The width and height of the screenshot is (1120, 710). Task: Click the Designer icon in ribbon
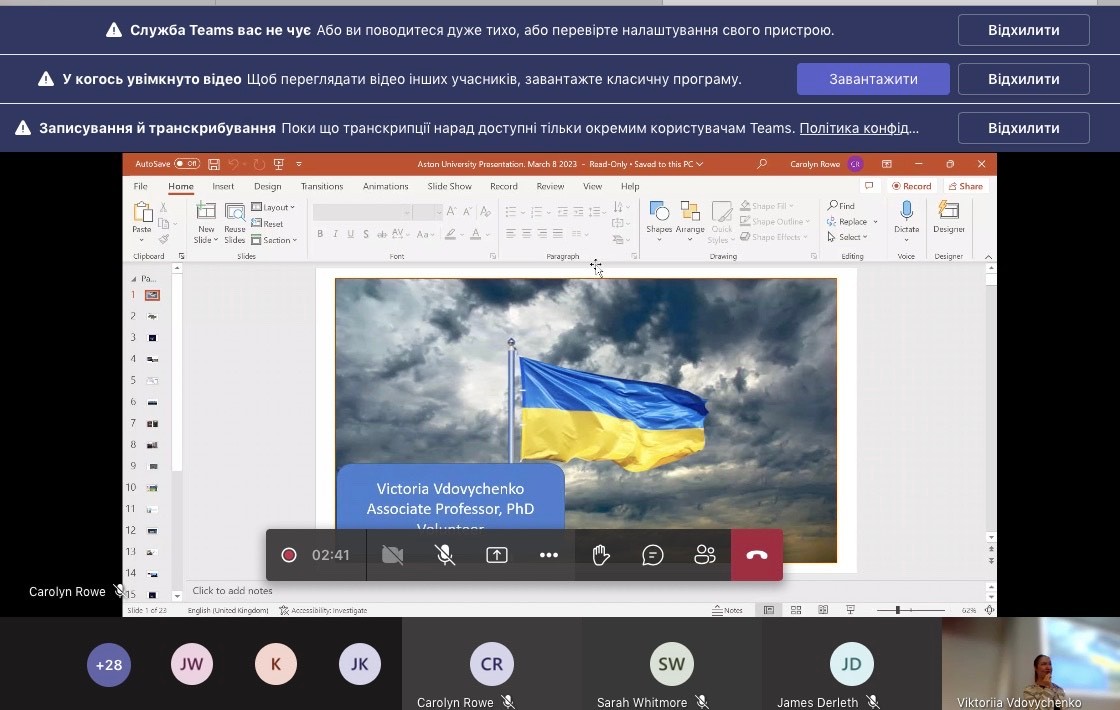949,216
